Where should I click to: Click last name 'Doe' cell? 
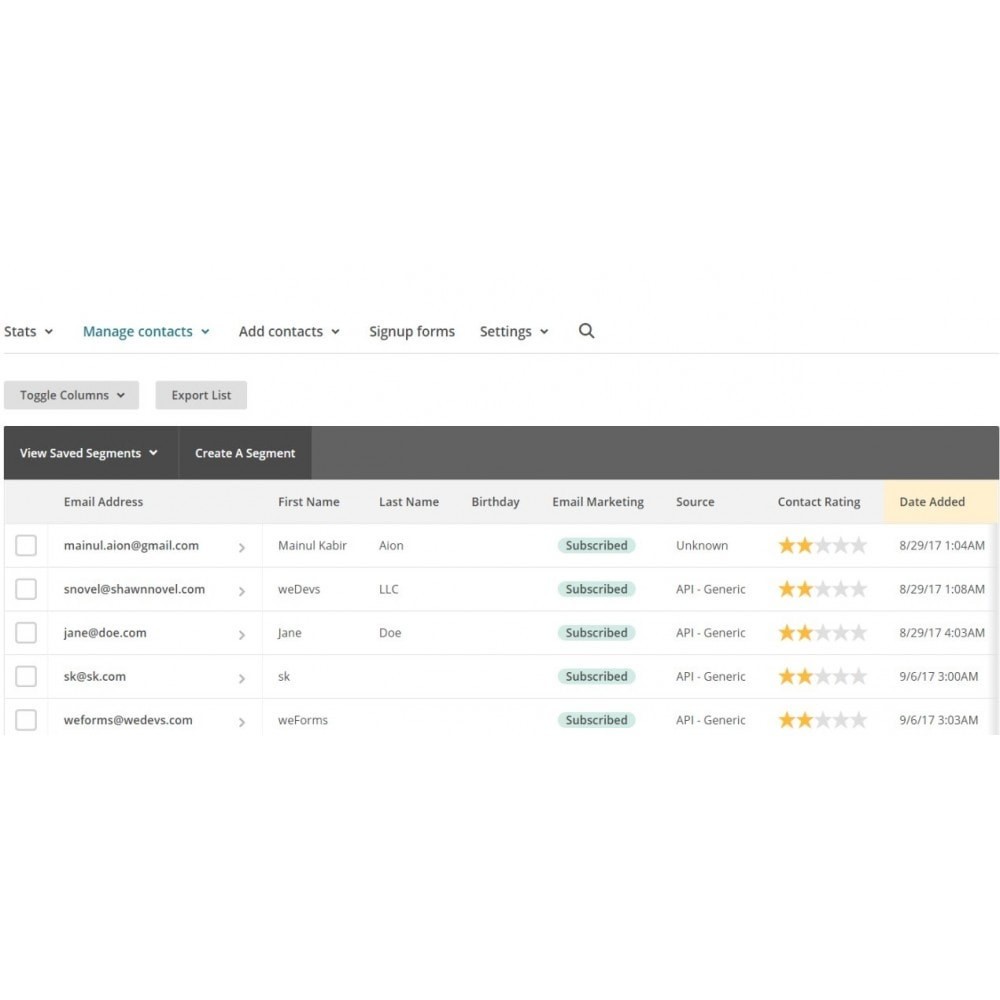pos(390,633)
